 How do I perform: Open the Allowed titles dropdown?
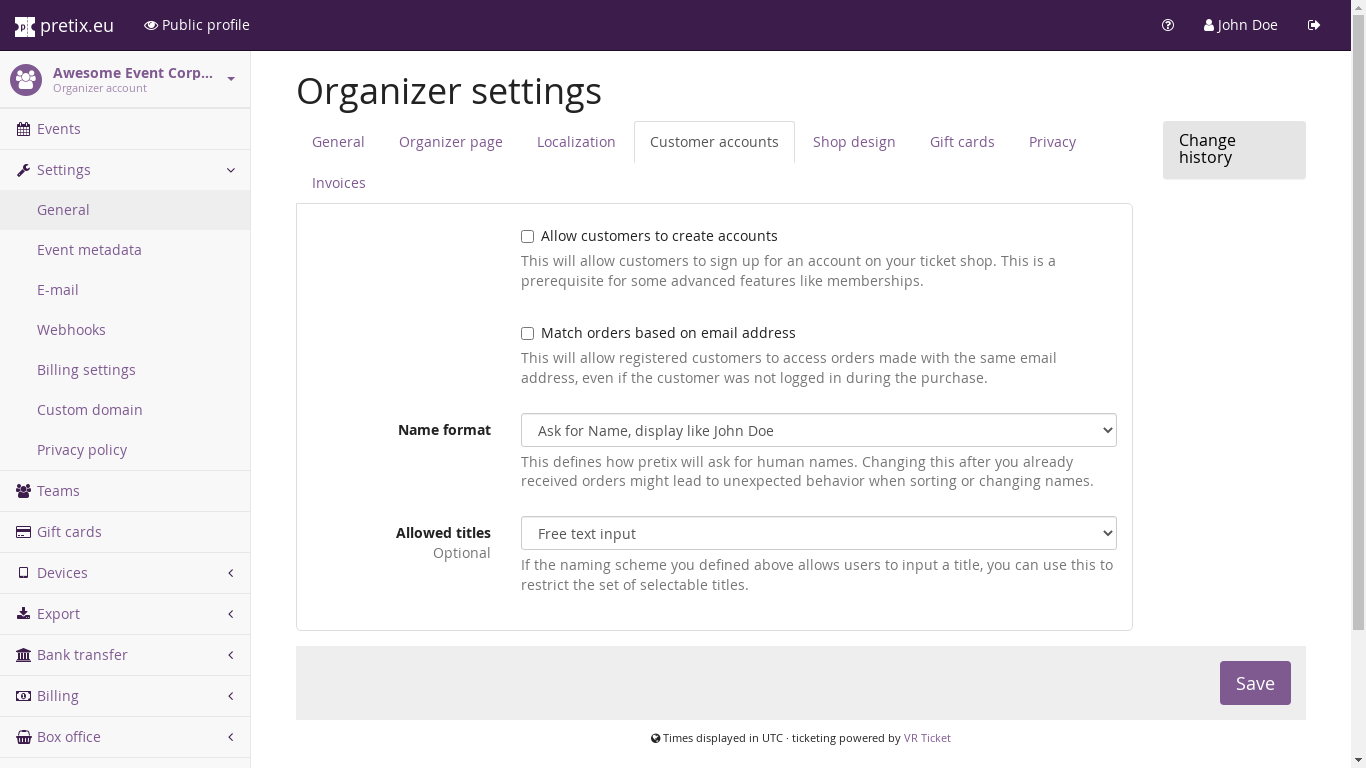click(x=818, y=533)
